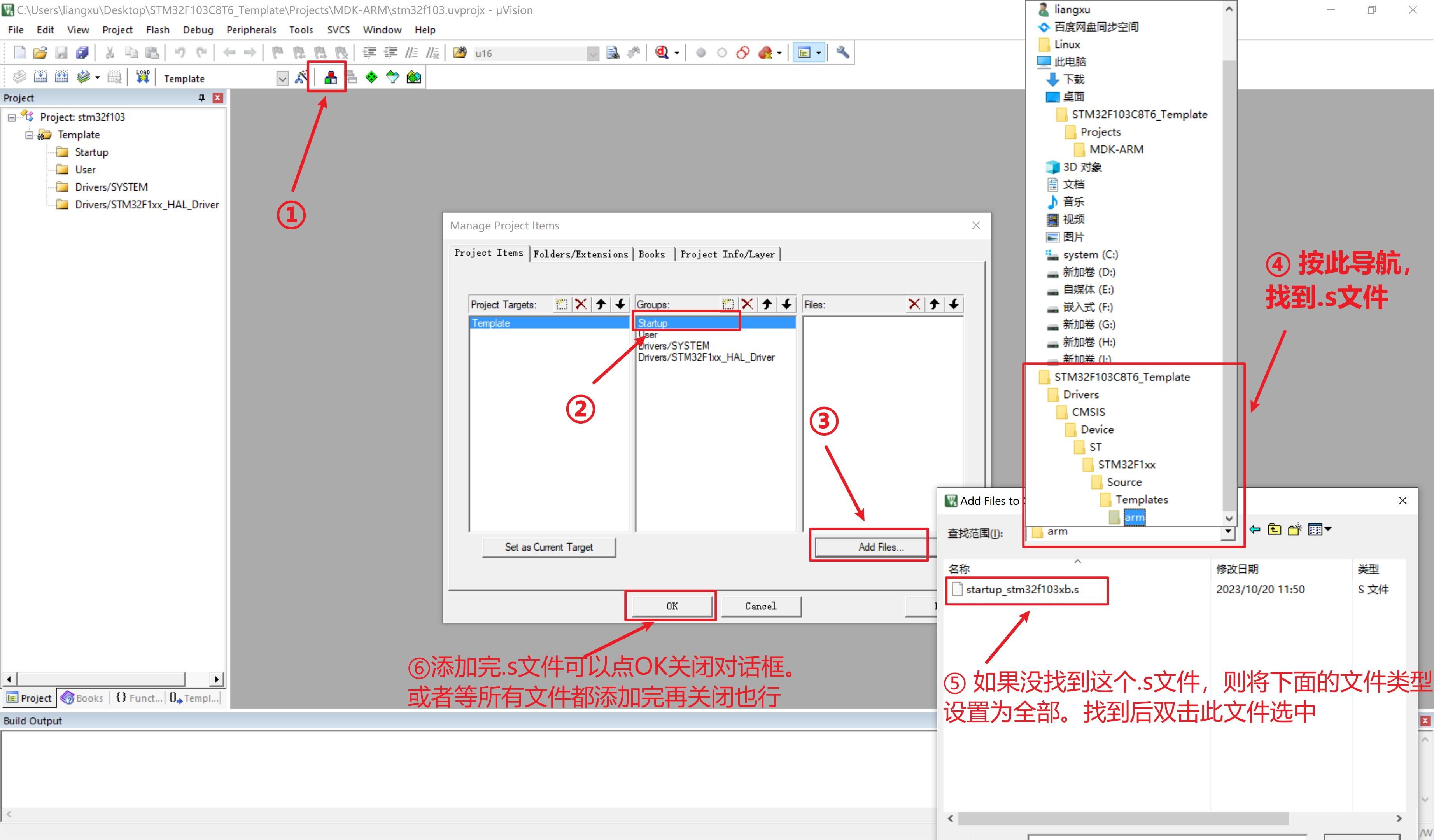Click the green Manage Run-Time Environment icon
This screenshot has width=1434, height=840.
point(371,77)
